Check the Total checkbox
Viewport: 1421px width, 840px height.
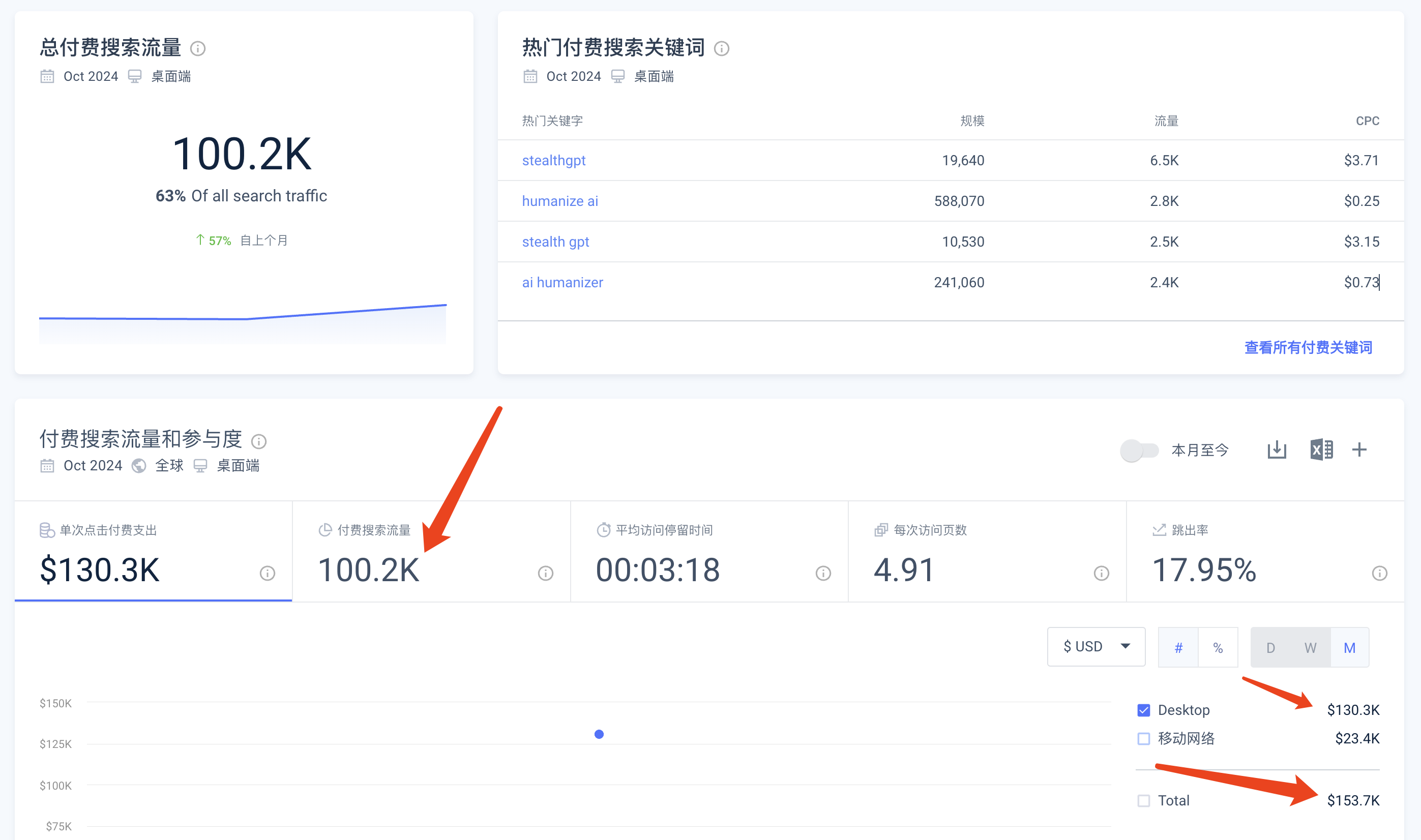(1144, 801)
